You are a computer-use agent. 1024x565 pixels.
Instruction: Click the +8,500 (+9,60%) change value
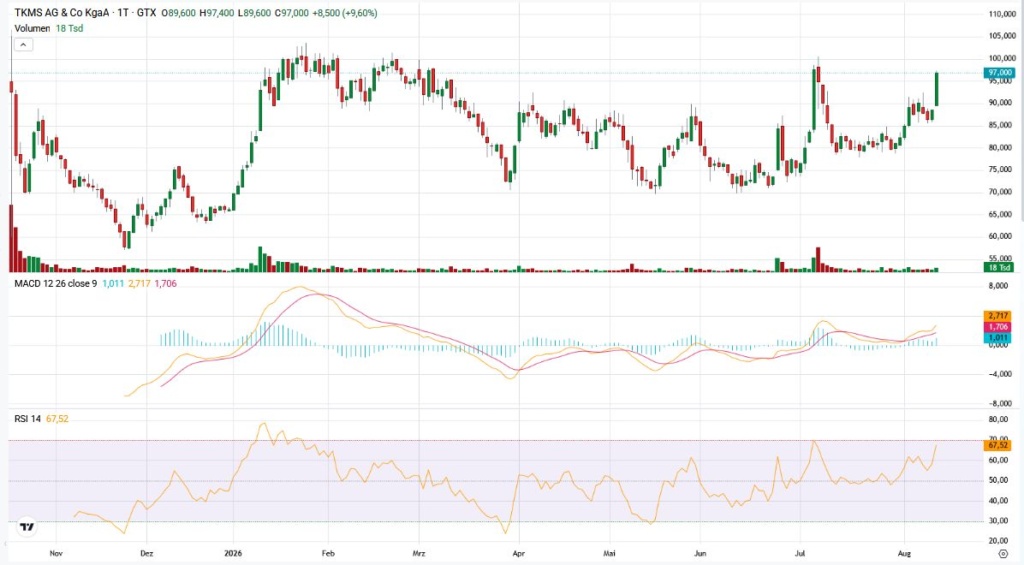pos(345,13)
